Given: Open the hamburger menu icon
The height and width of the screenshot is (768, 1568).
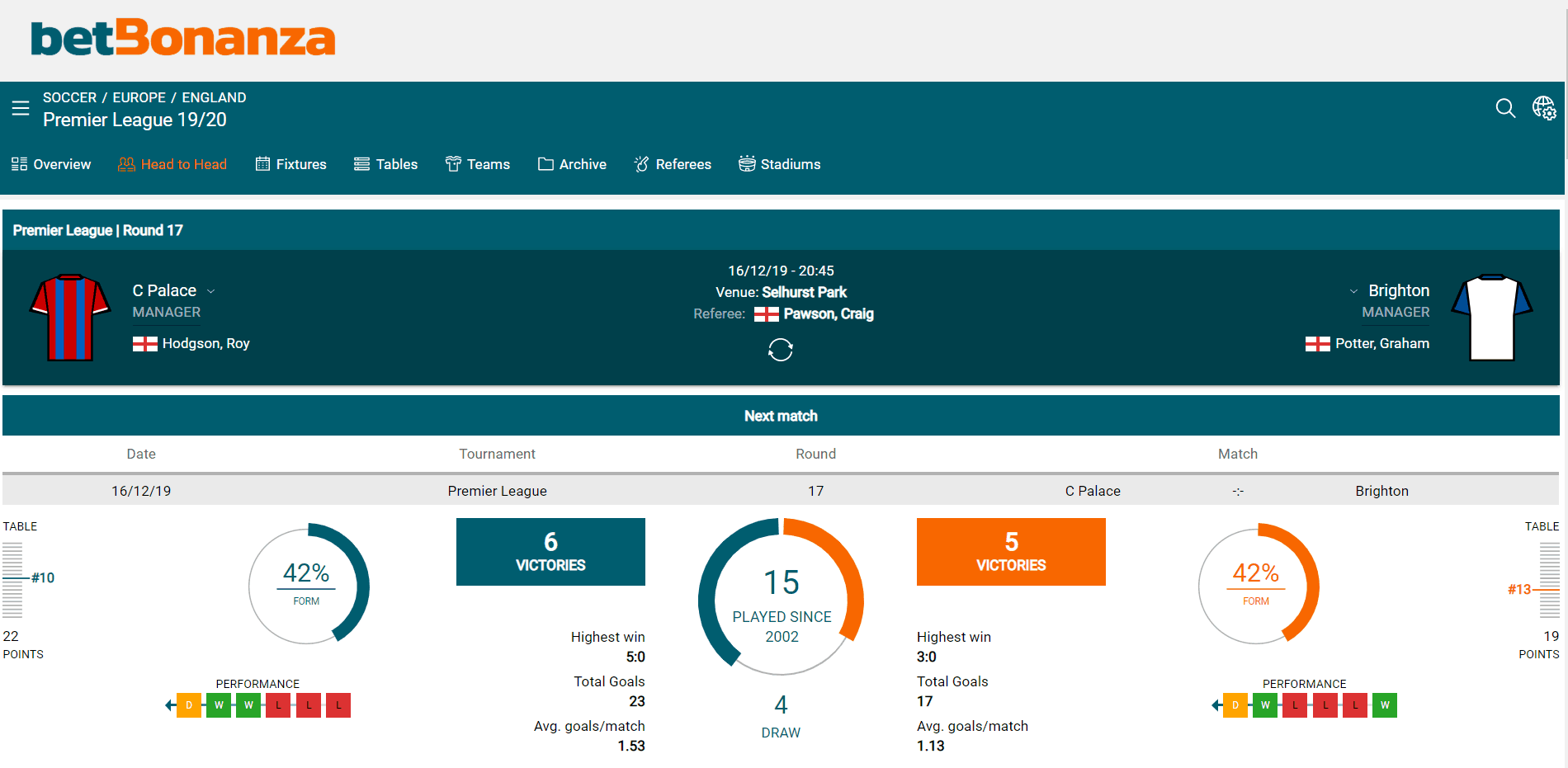Looking at the screenshot, I should 21,108.
